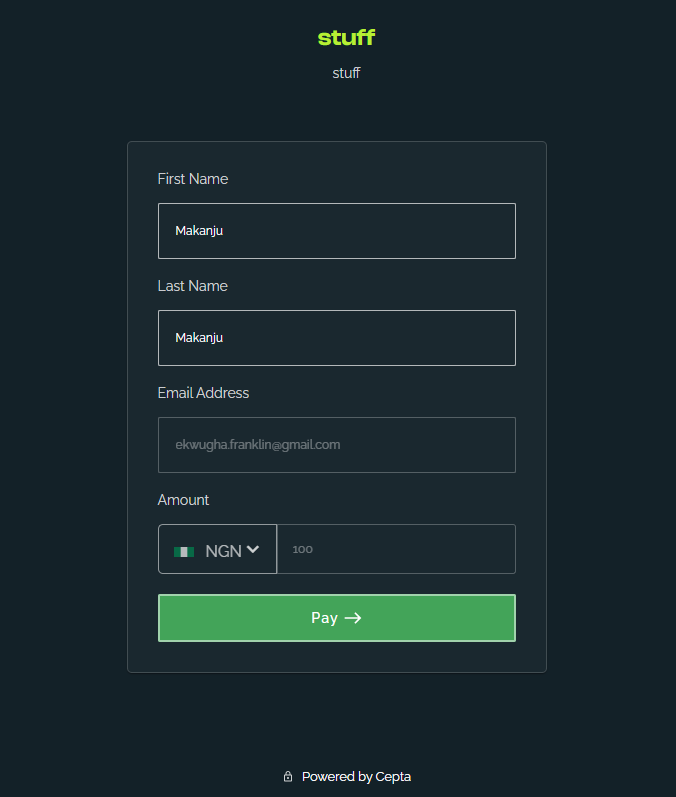Click the white "stuff" subtitle text
The height and width of the screenshot is (797, 676).
pyautogui.click(x=346, y=73)
